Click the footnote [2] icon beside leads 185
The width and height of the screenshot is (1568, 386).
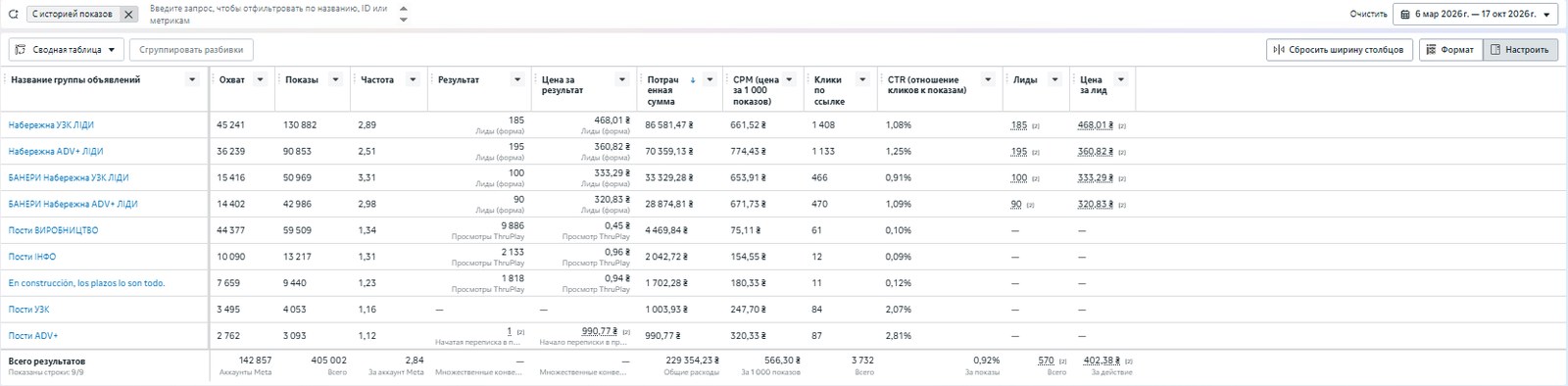pos(1036,125)
